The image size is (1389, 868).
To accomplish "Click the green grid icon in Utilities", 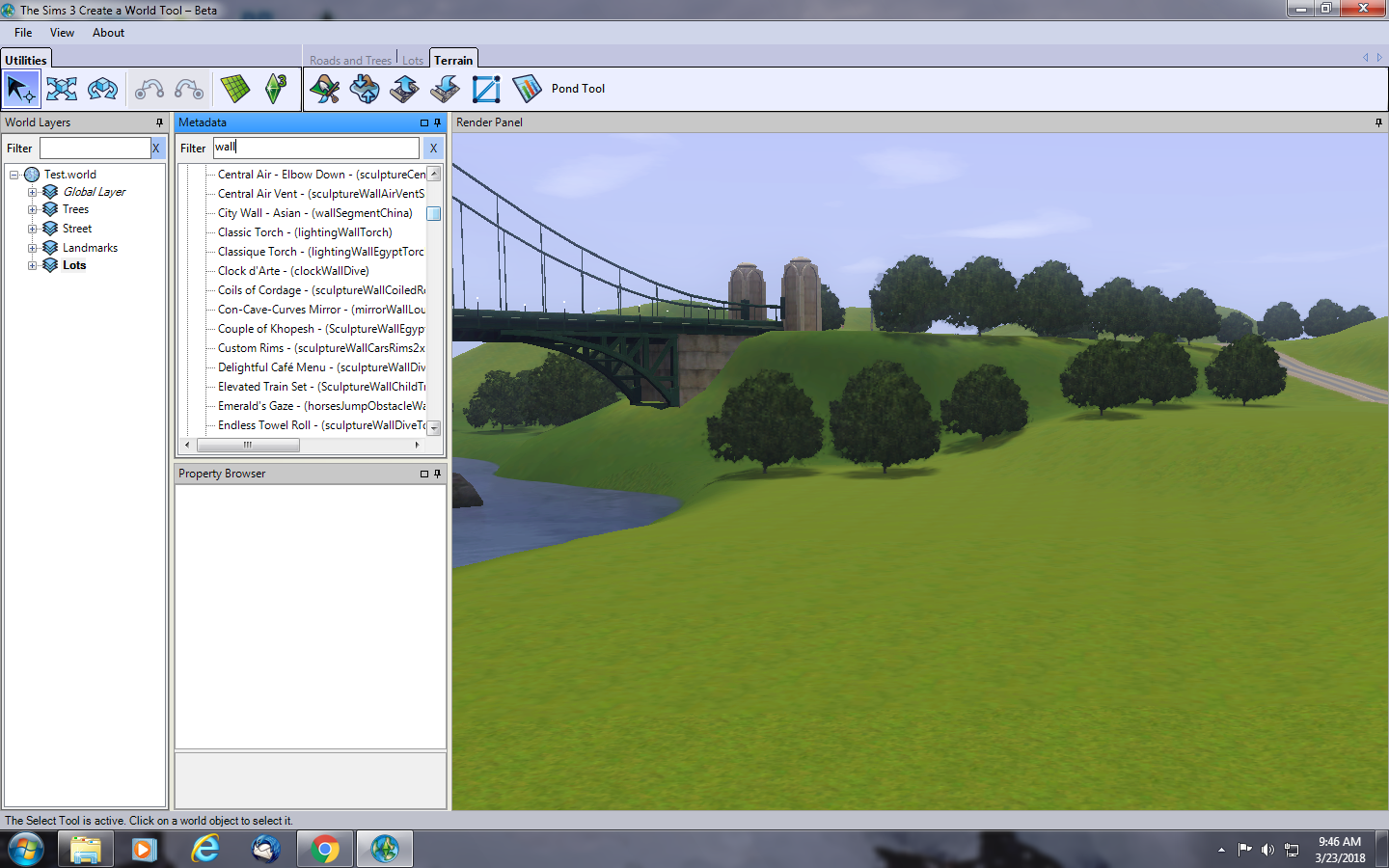I will point(234,90).
